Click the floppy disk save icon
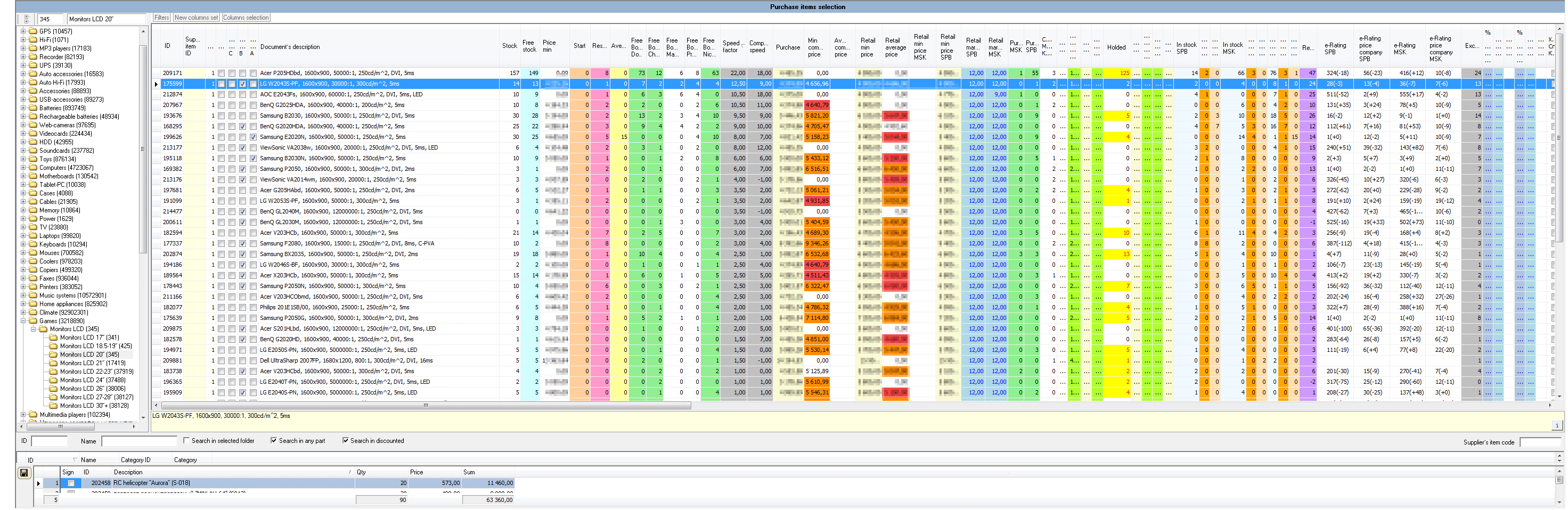Image resolution: width=1568 pixels, height=510 pixels. pos(24,473)
